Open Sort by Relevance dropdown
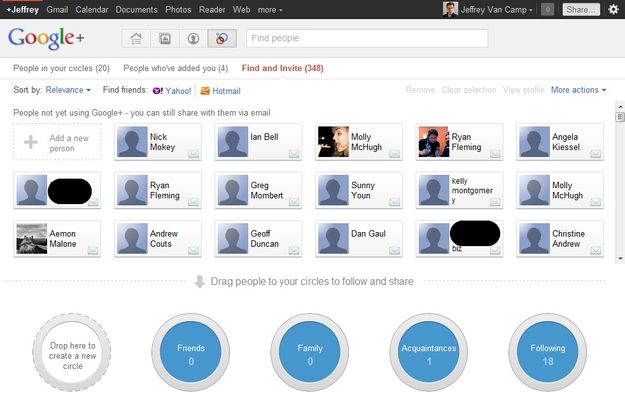Image resolution: width=625 pixels, height=405 pixels. tap(68, 90)
